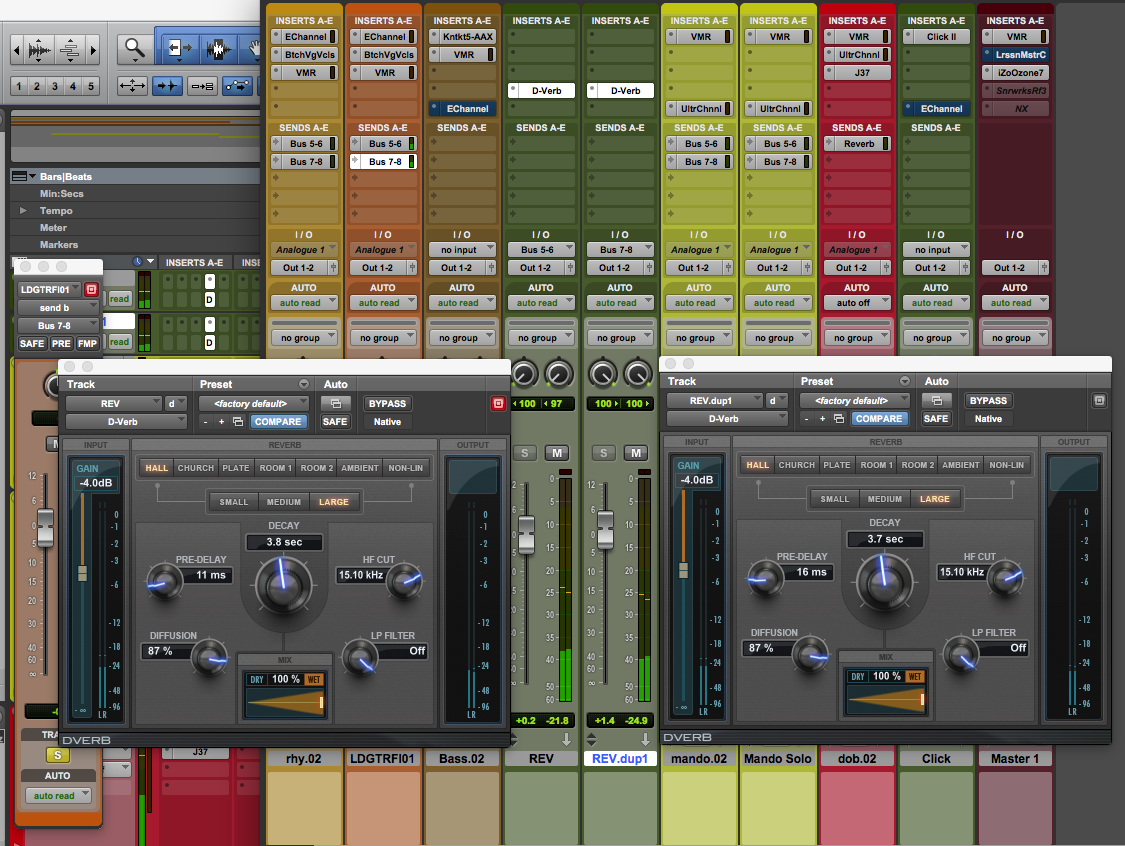Enable BYPASS on the REV.dup1 D-Verb plugin
Screen dimensions: 1125x846
(988, 400)
